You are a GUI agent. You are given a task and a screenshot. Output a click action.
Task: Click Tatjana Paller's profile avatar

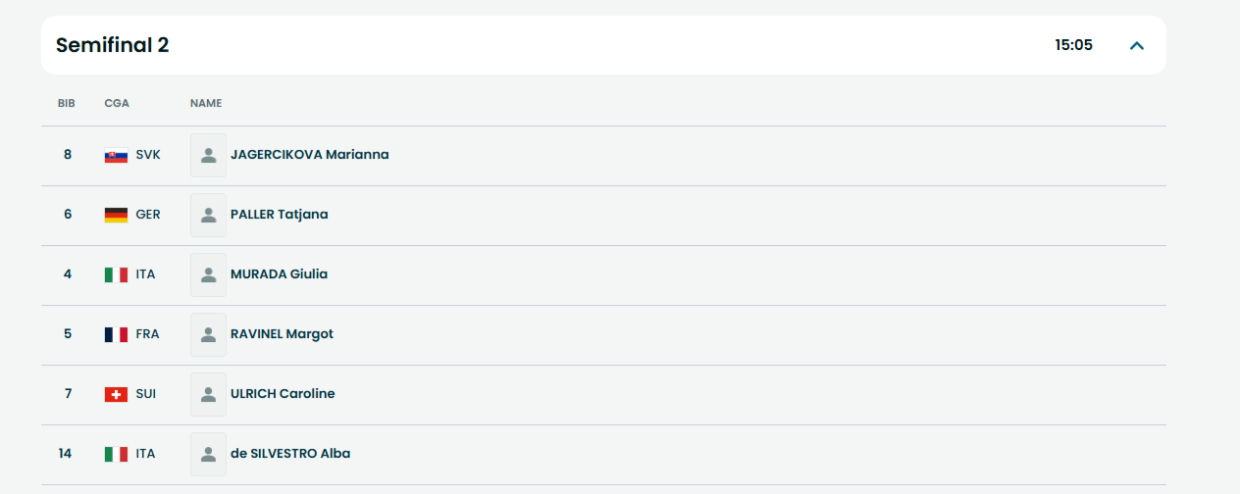[x=208, y=215]
